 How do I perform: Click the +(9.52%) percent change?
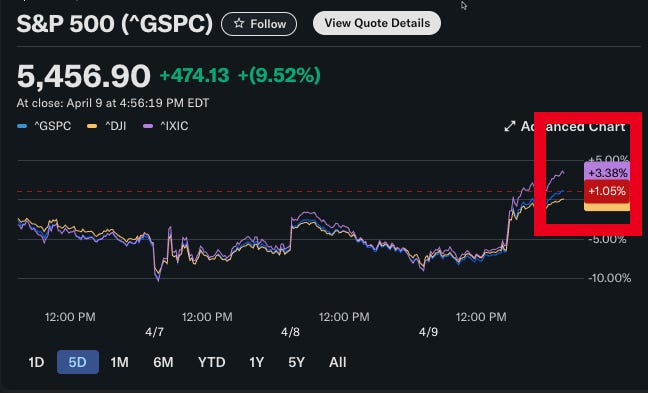click(279, 76)
